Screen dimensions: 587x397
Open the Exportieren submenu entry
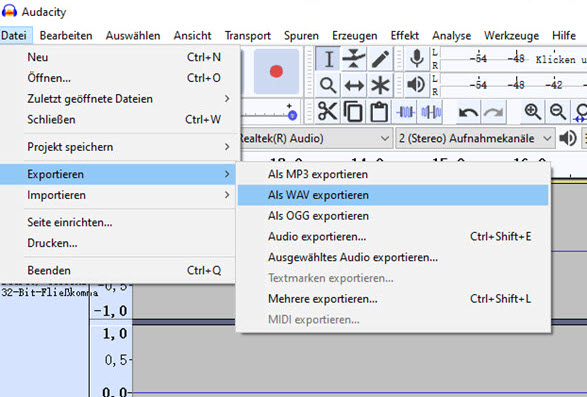pos(118,174)
